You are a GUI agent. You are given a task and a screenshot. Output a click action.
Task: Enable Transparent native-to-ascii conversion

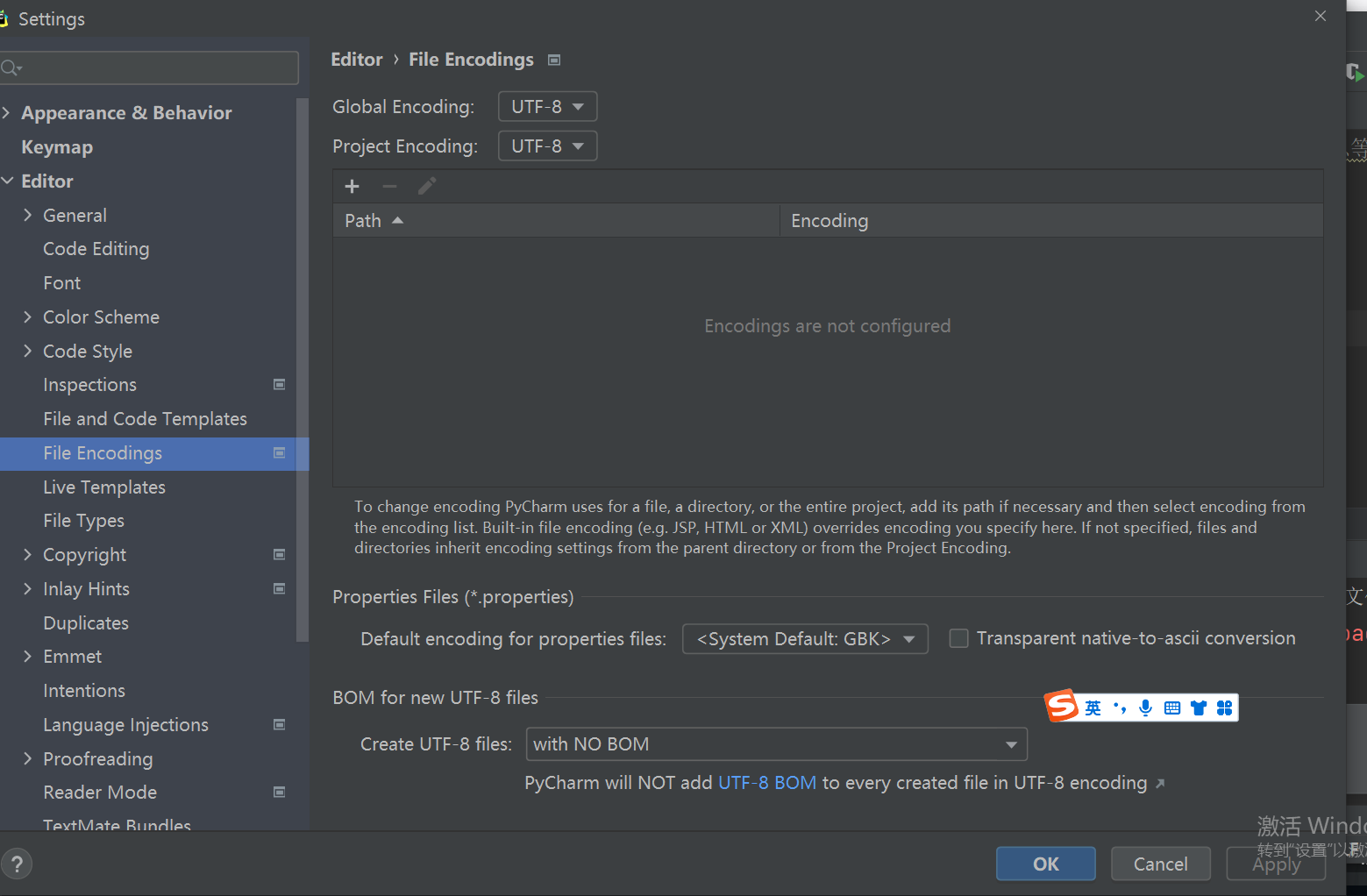point(959,638)
